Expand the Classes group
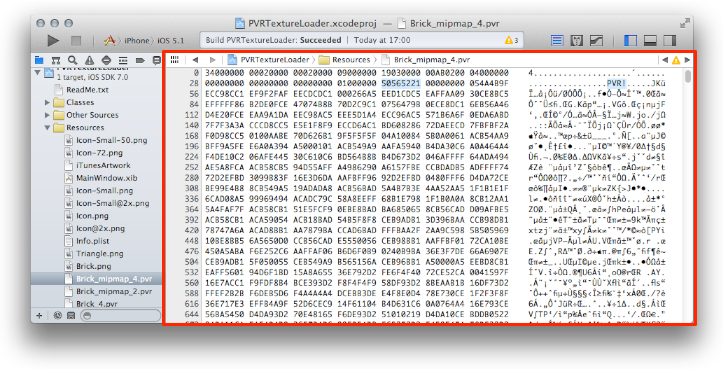This screenshot has width=723, height=369. coord(47,102)
